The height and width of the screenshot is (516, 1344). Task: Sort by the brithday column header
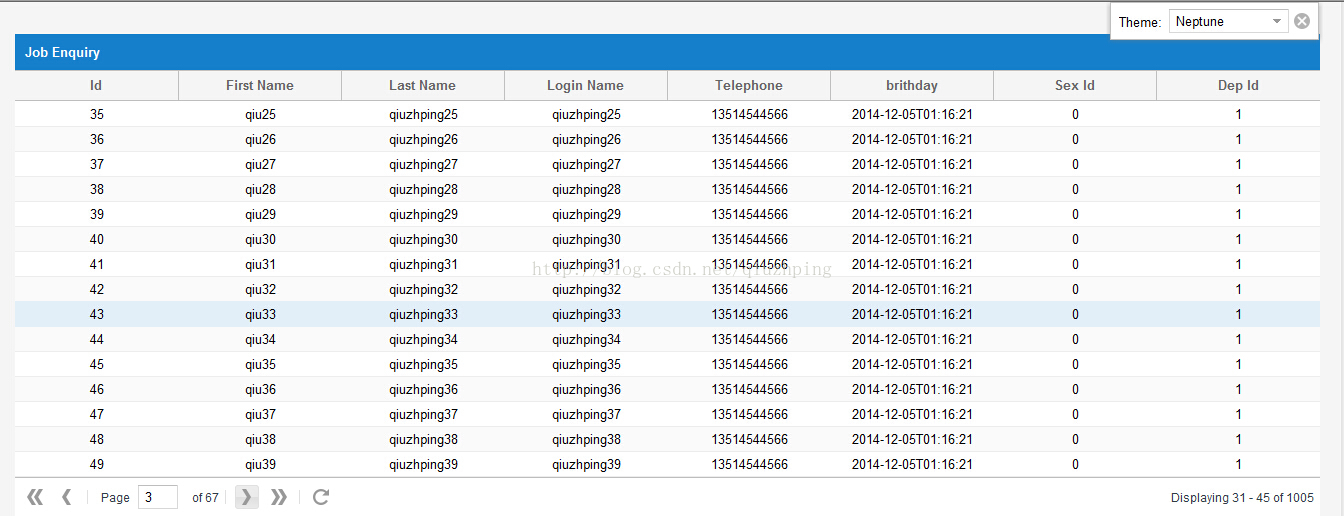[x=912, y=85]
